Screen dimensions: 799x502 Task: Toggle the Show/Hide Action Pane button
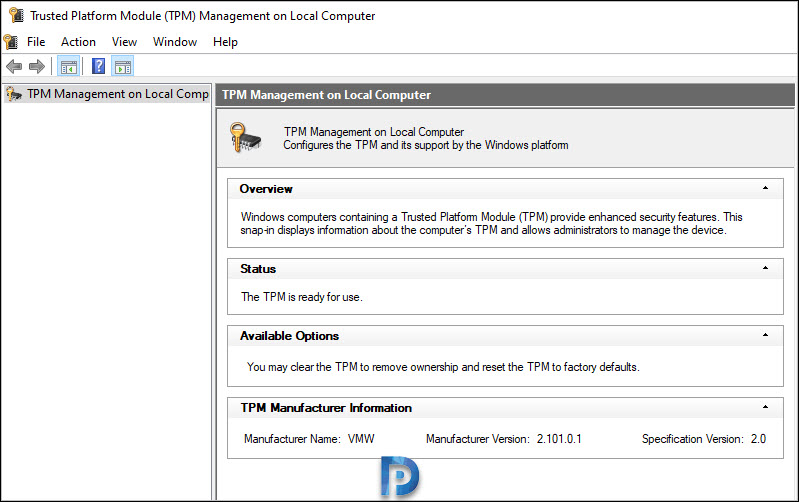point(123,67)
